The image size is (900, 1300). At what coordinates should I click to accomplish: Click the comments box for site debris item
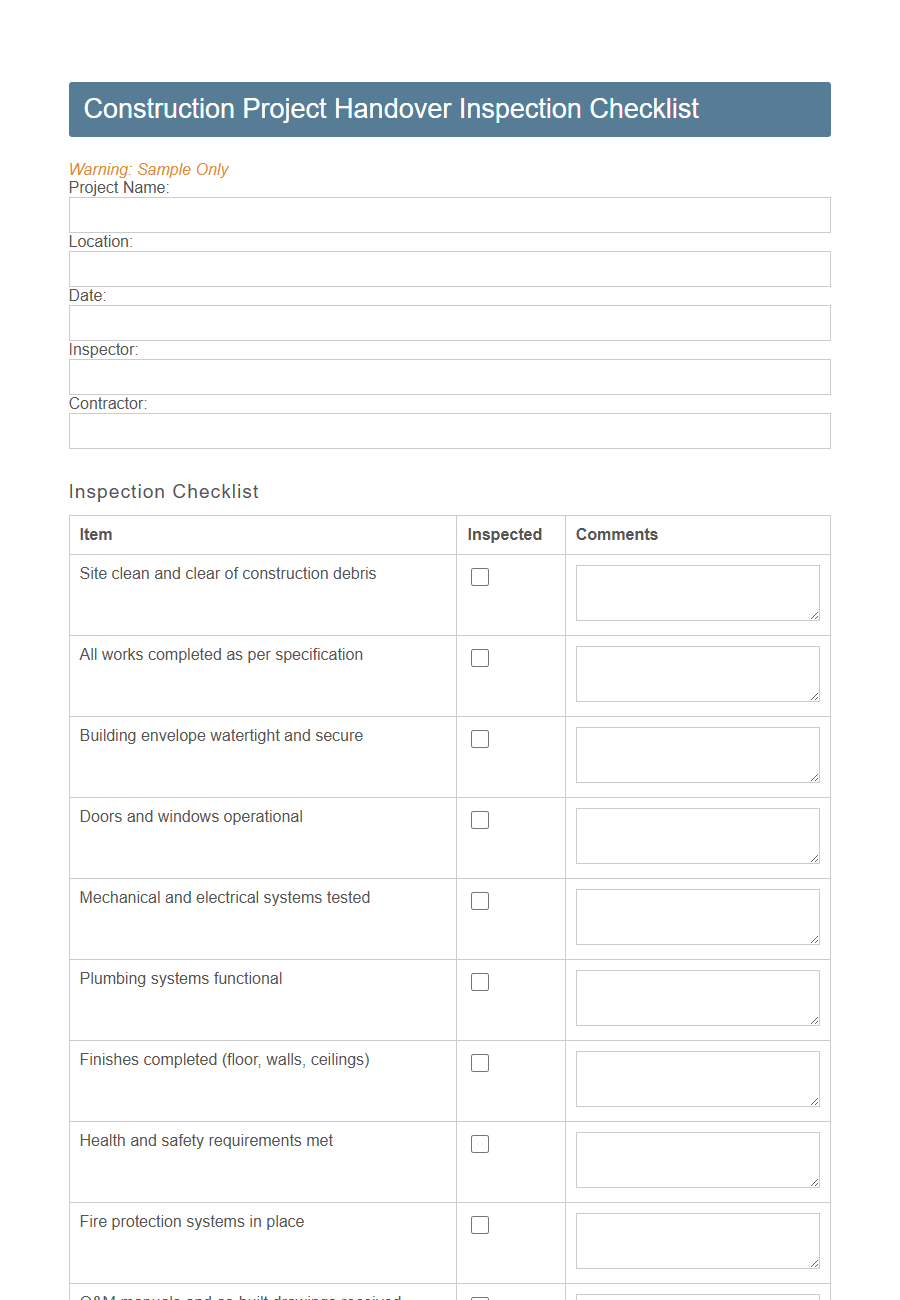pyautogui.click(x=697, y=592)
